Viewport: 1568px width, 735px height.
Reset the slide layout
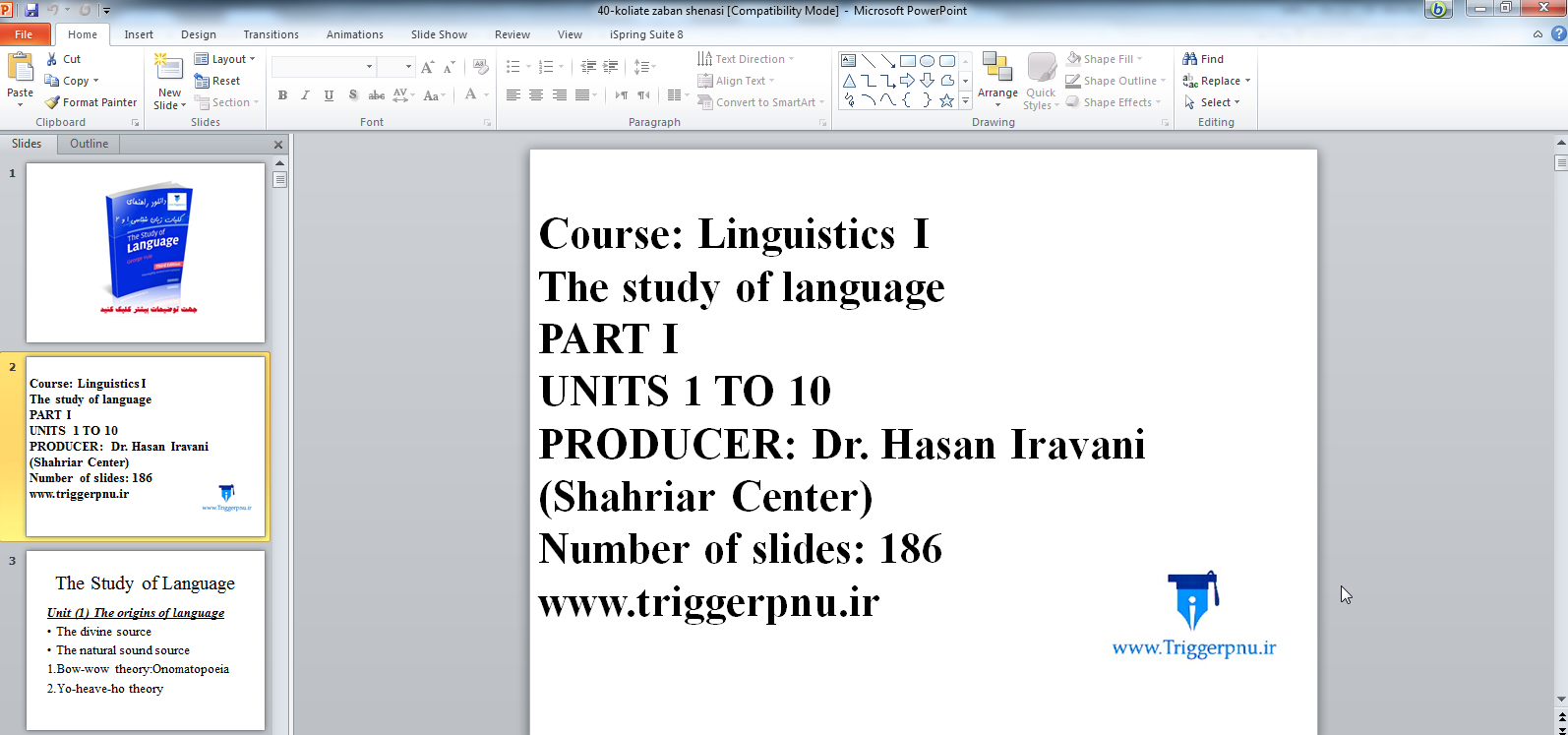217,81
